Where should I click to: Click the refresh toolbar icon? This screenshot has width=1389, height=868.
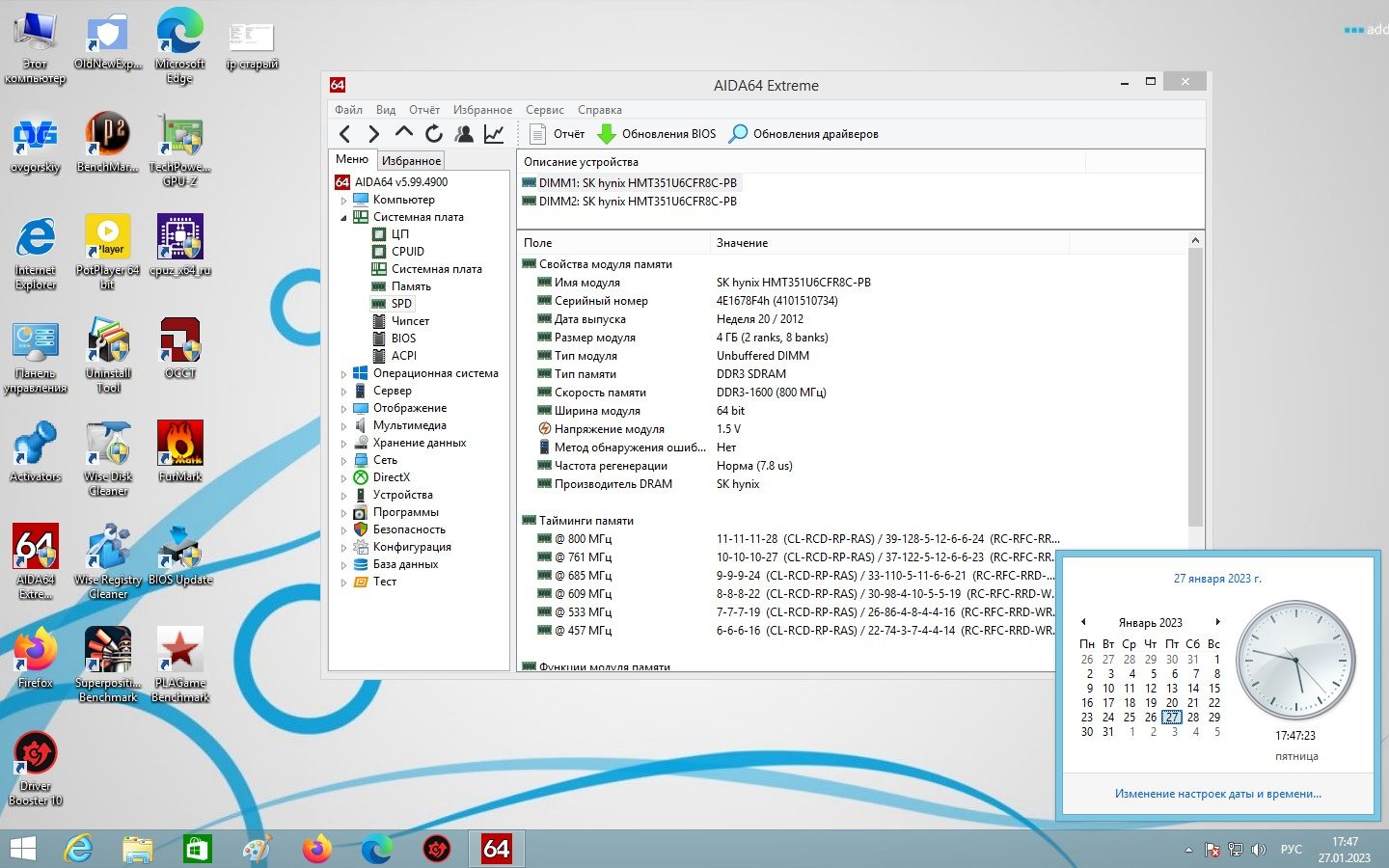(x=434, y=134)
